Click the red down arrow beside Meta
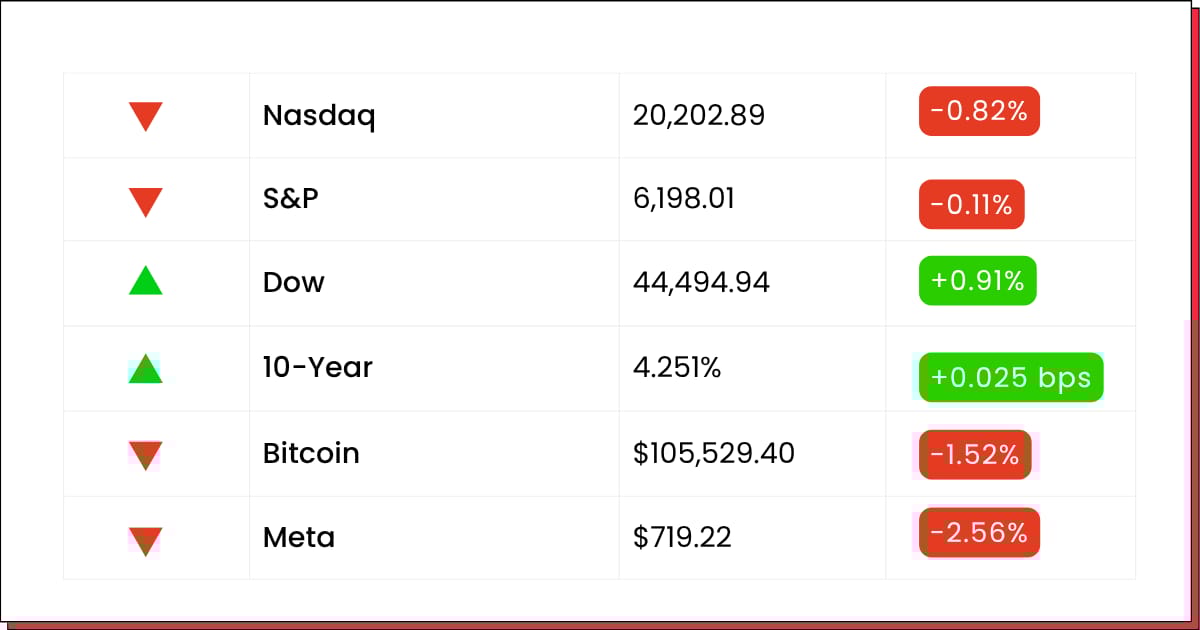This screenshot has height=630, width=1200. (x=145, y=541)
